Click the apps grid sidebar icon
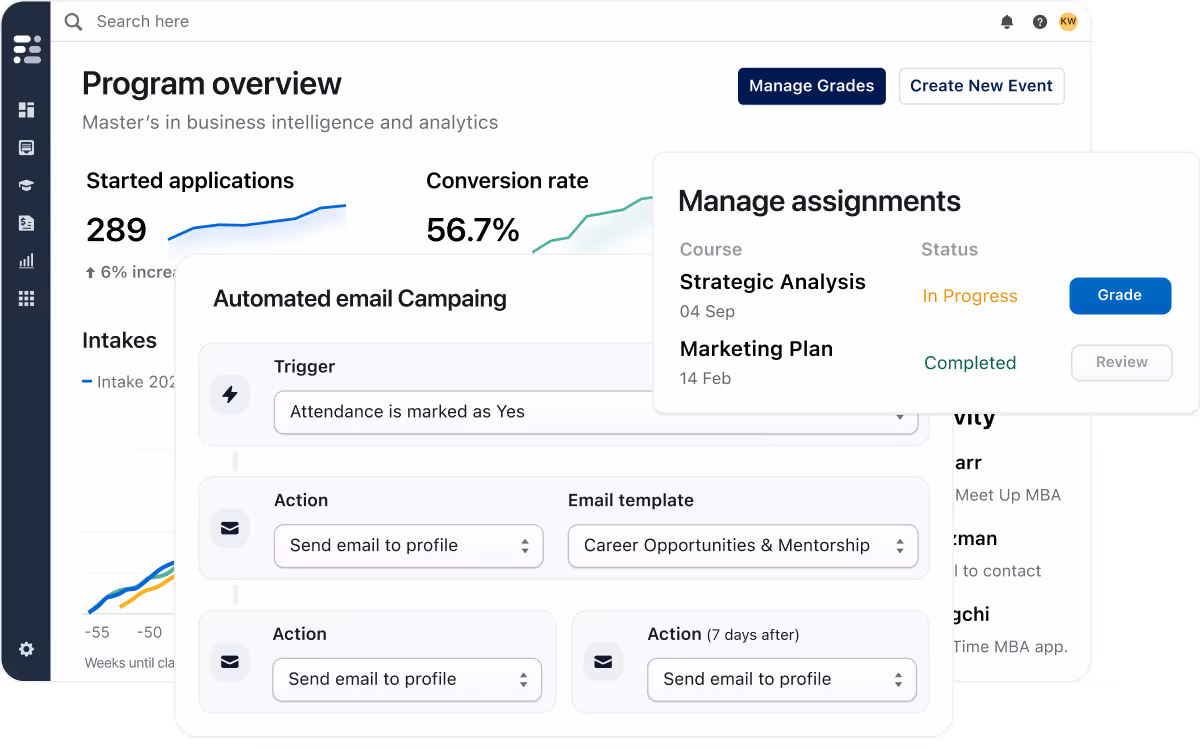The width and height of the screenshot is (1200, 750). click(26, 299)
